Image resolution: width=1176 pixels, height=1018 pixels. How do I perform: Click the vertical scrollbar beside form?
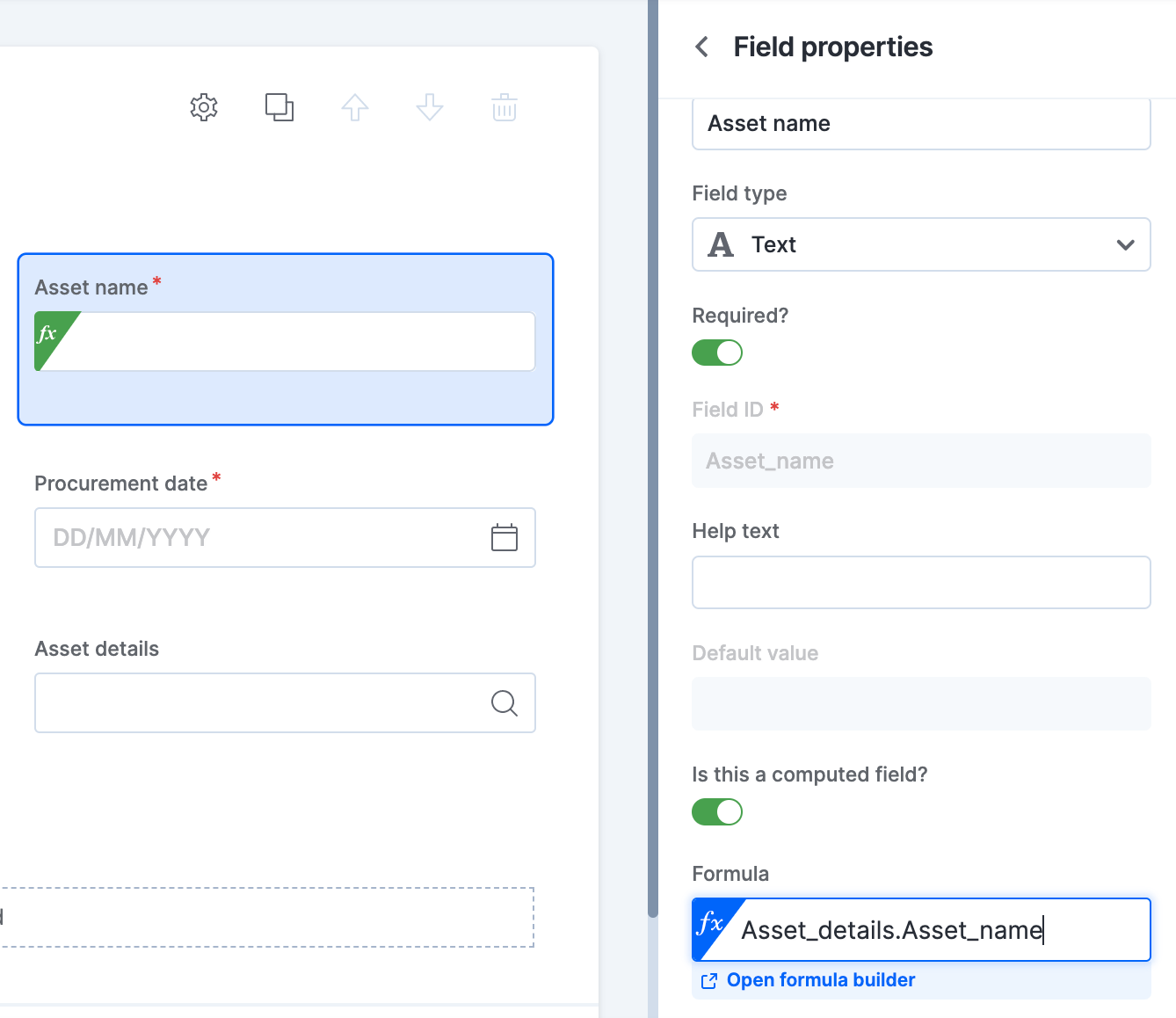pos(653,457)
